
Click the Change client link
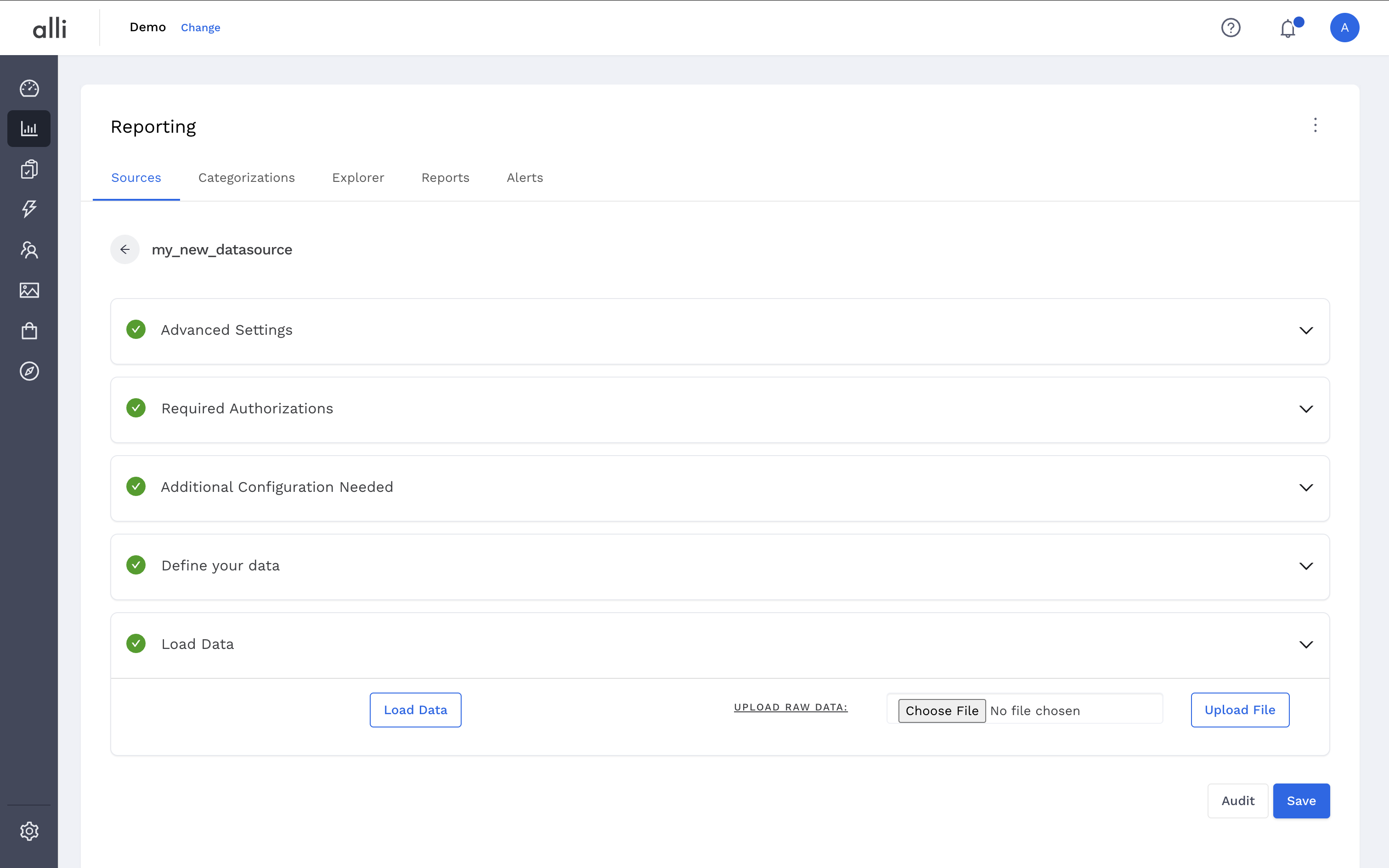click(200, 28)
